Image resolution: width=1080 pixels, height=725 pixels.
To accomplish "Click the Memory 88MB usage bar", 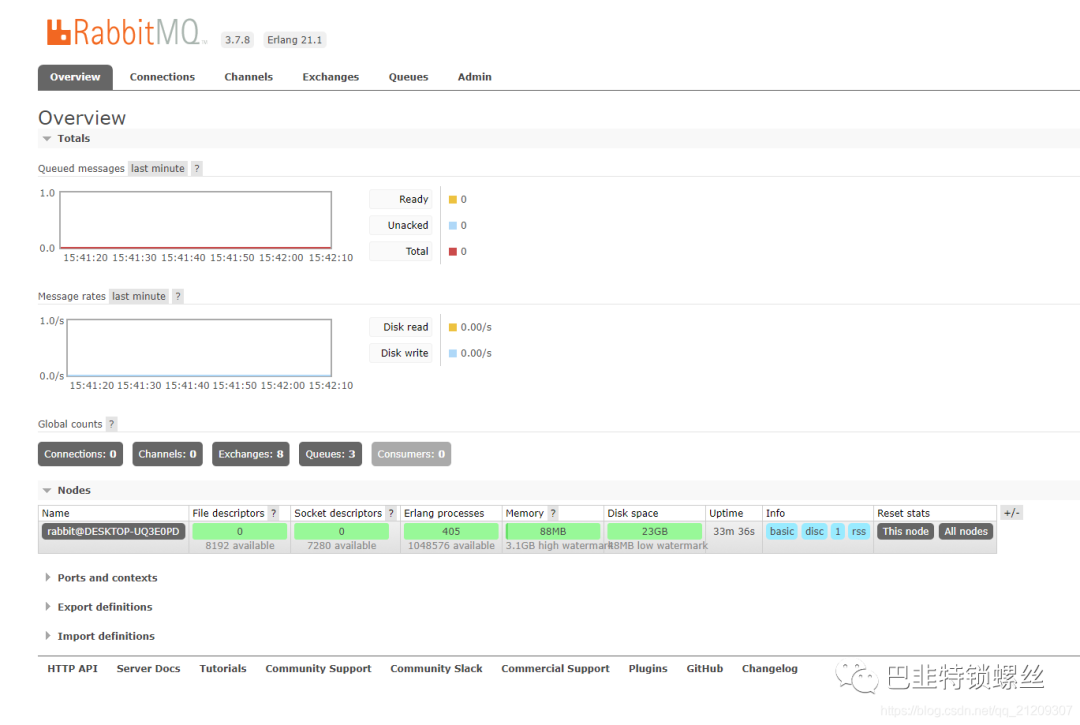I will 553,532.
